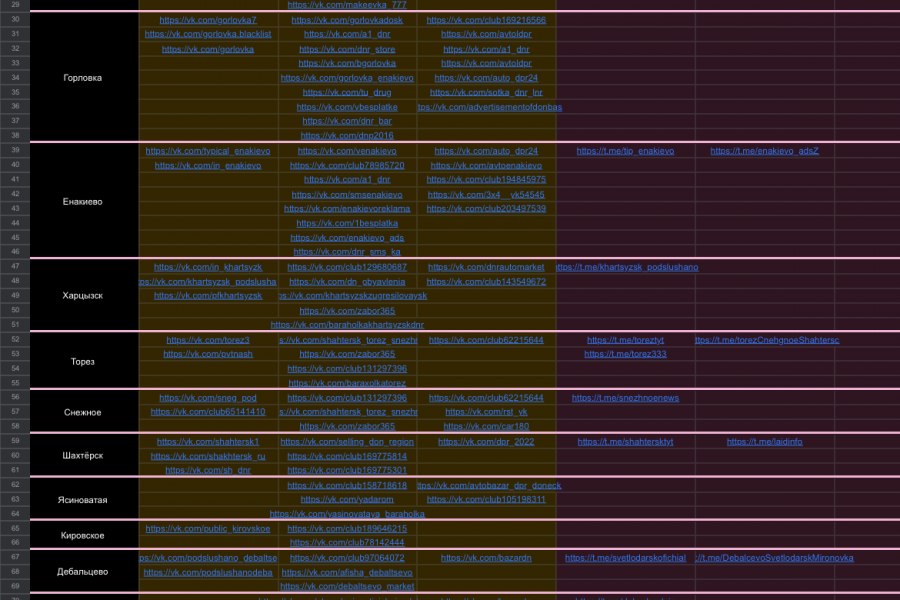Open the vk.com/club78985720 link
Viewport: 900px width, 600px height.
coord(347,166)
